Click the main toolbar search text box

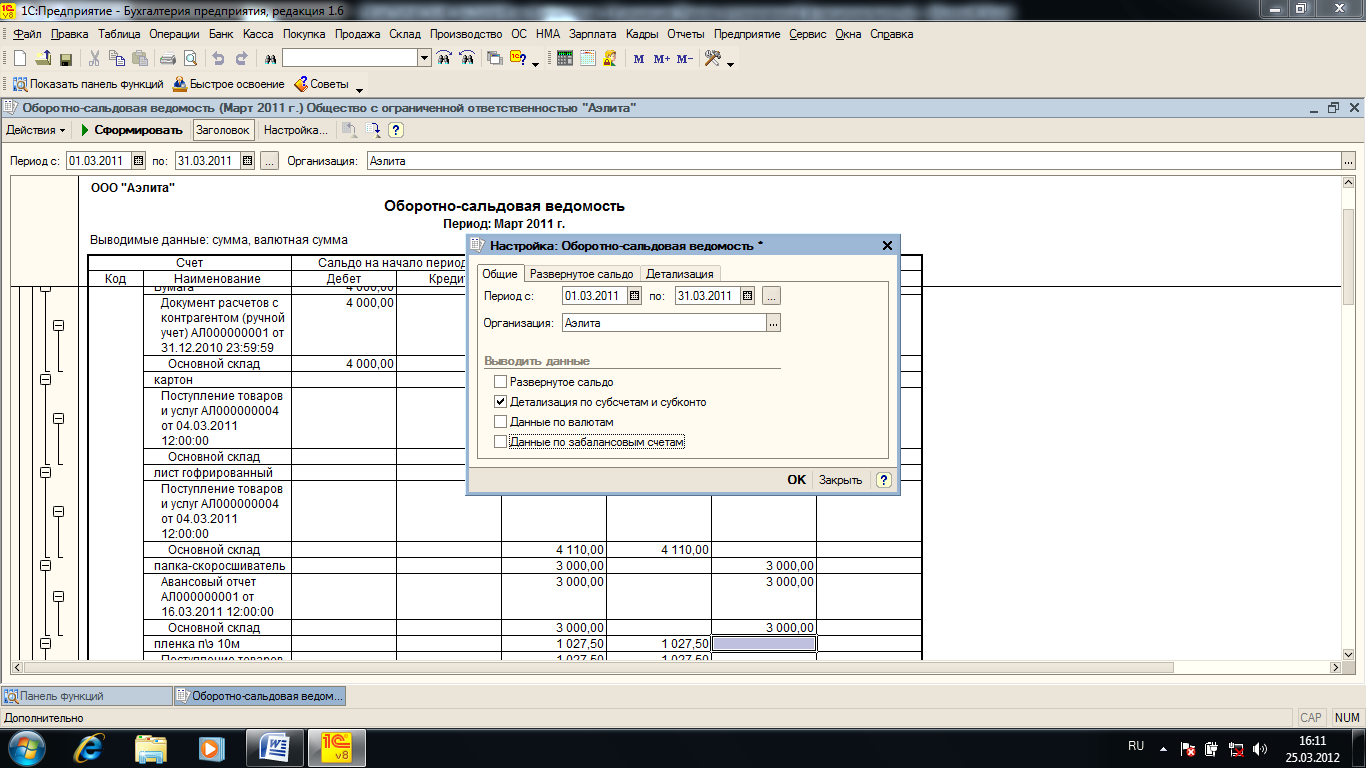350,59
